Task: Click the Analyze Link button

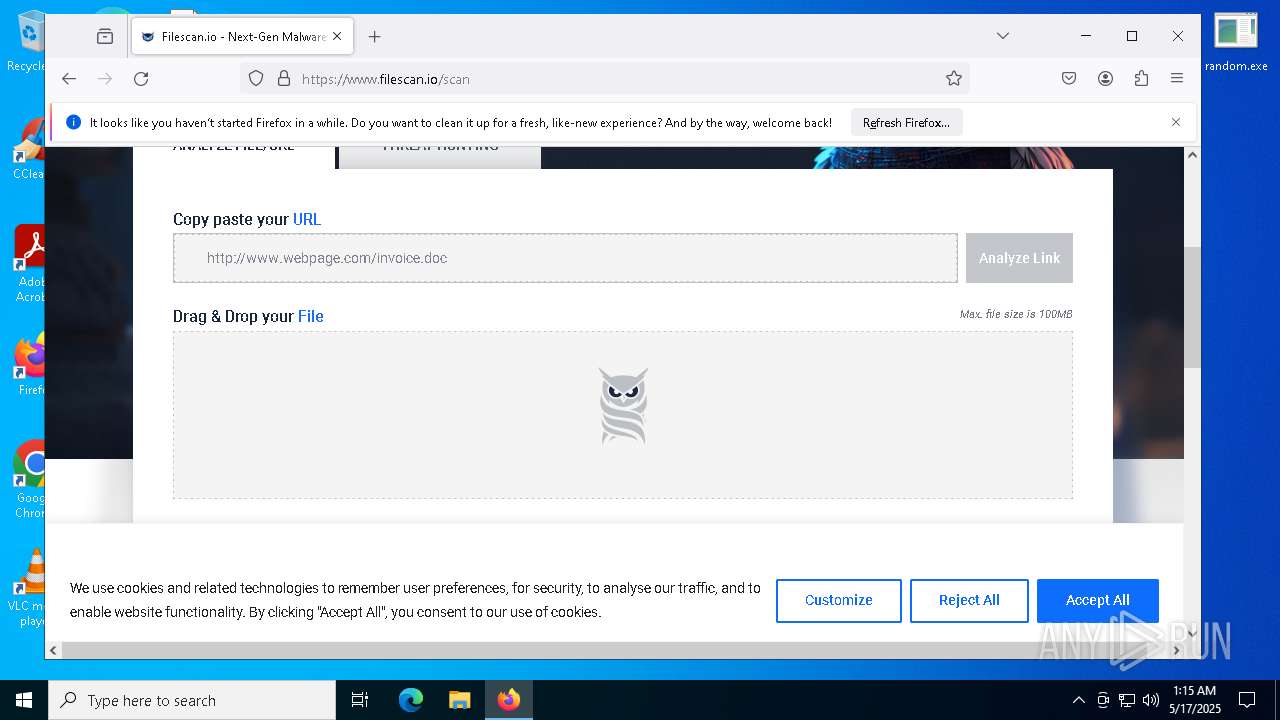Action: tap(1019, 258)
